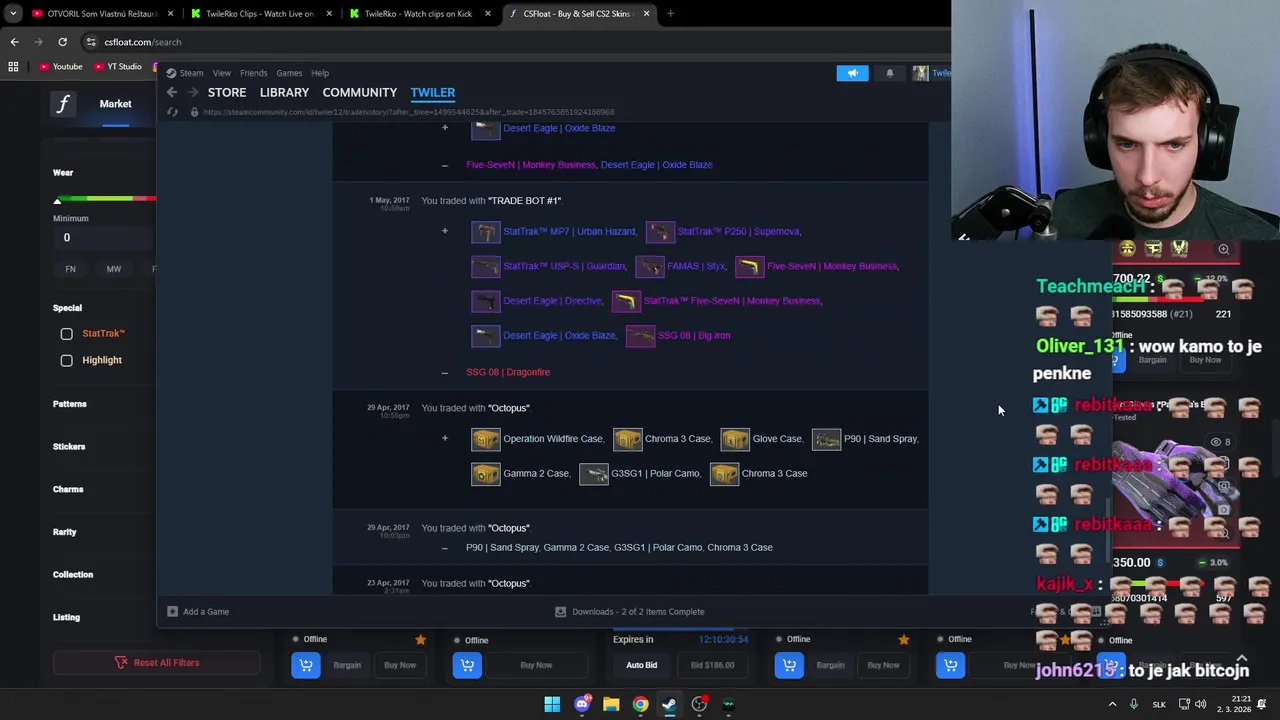This screenshot has height=720, width=1280.
Task: Click Bid $186.00 button
Action: 712,665
